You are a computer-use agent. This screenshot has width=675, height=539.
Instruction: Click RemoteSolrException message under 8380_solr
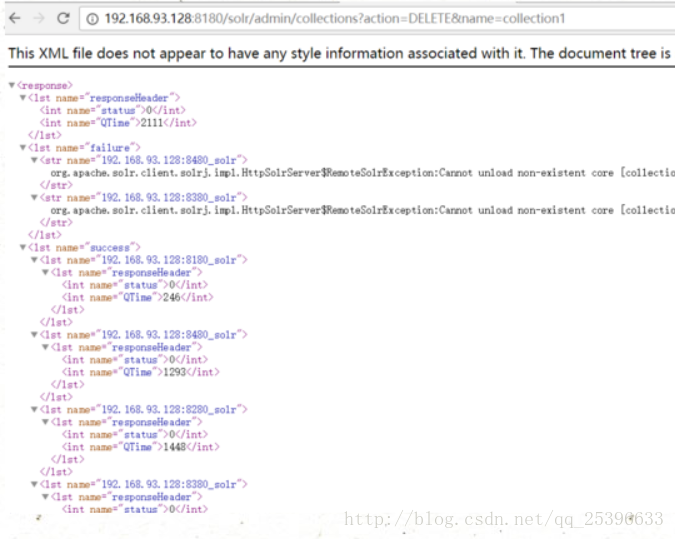(362, 210)
